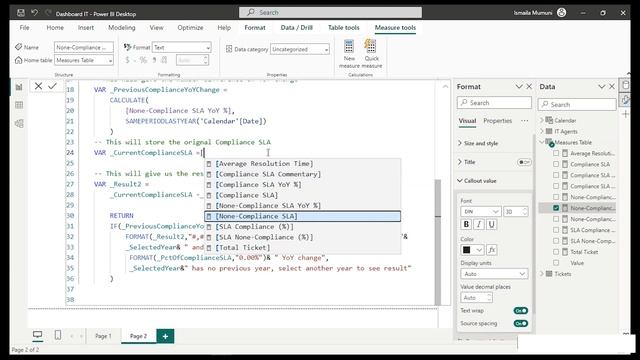Open font family DIN dropdown

tap(481, 211)
